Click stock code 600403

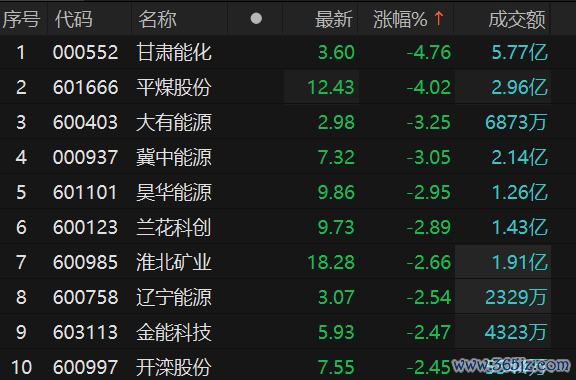pos(85,122)
